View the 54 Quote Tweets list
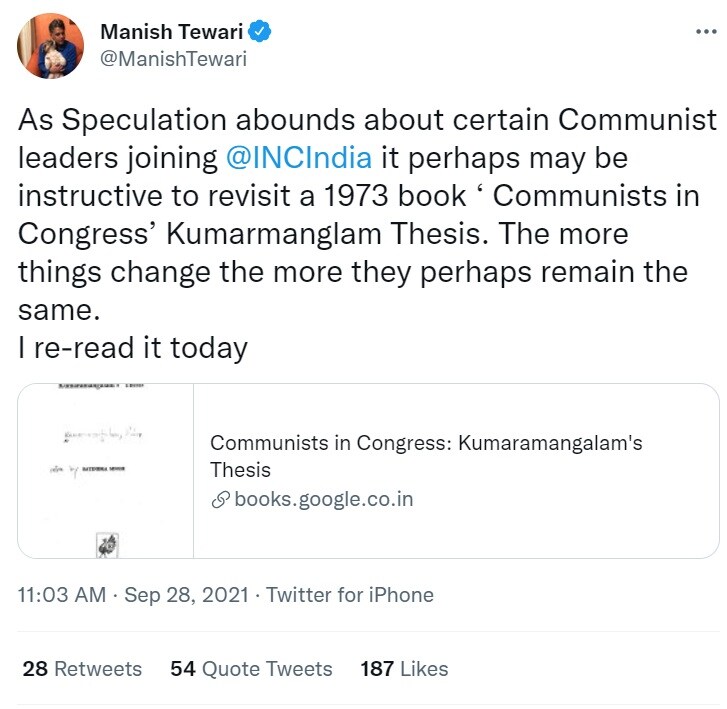The image size is (727, 709). pos(251,669)
